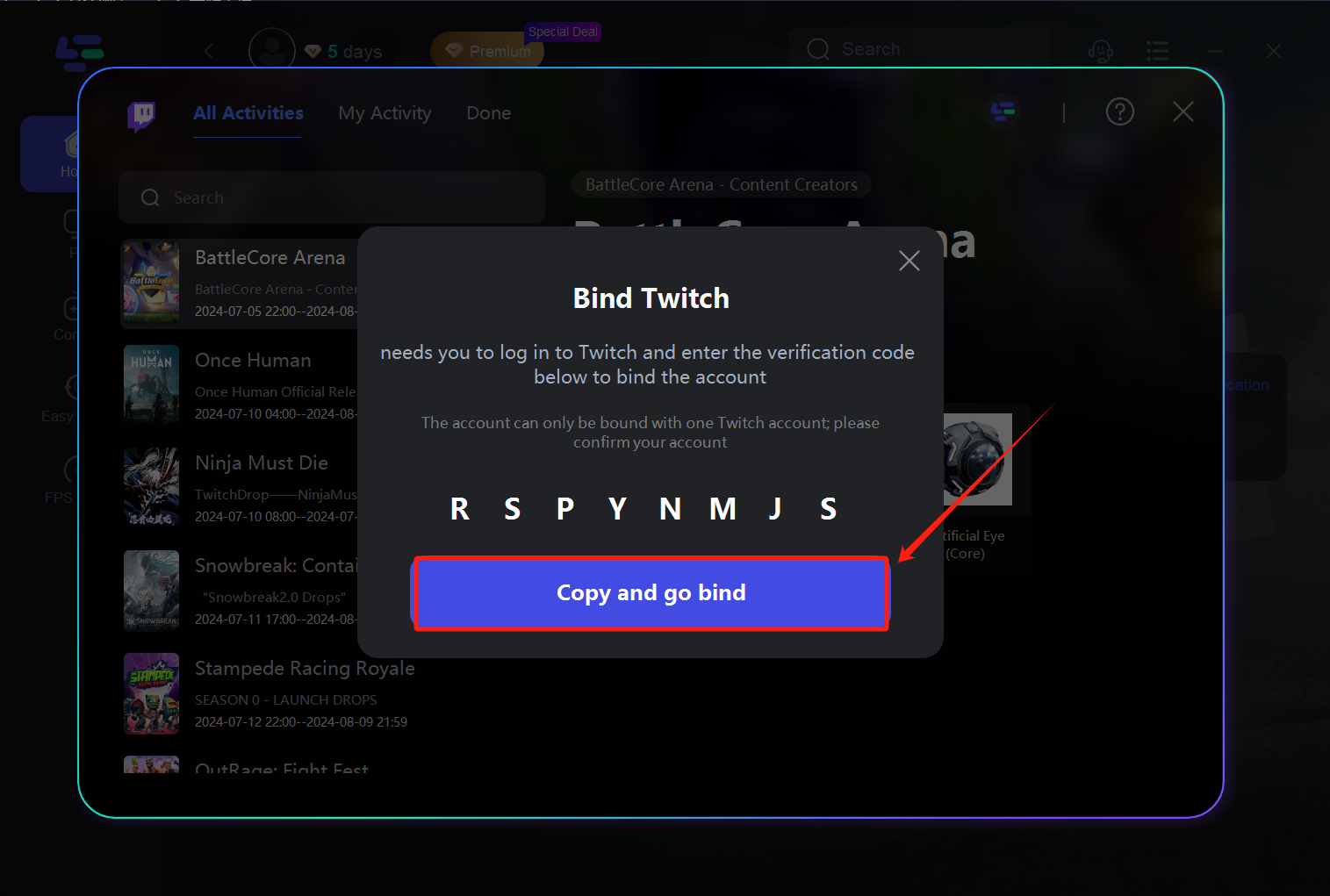Click the LagoFast logo in the top-left corner
Image resolution: width=1330 pixels, height=896 pixels.
[80, 53]
